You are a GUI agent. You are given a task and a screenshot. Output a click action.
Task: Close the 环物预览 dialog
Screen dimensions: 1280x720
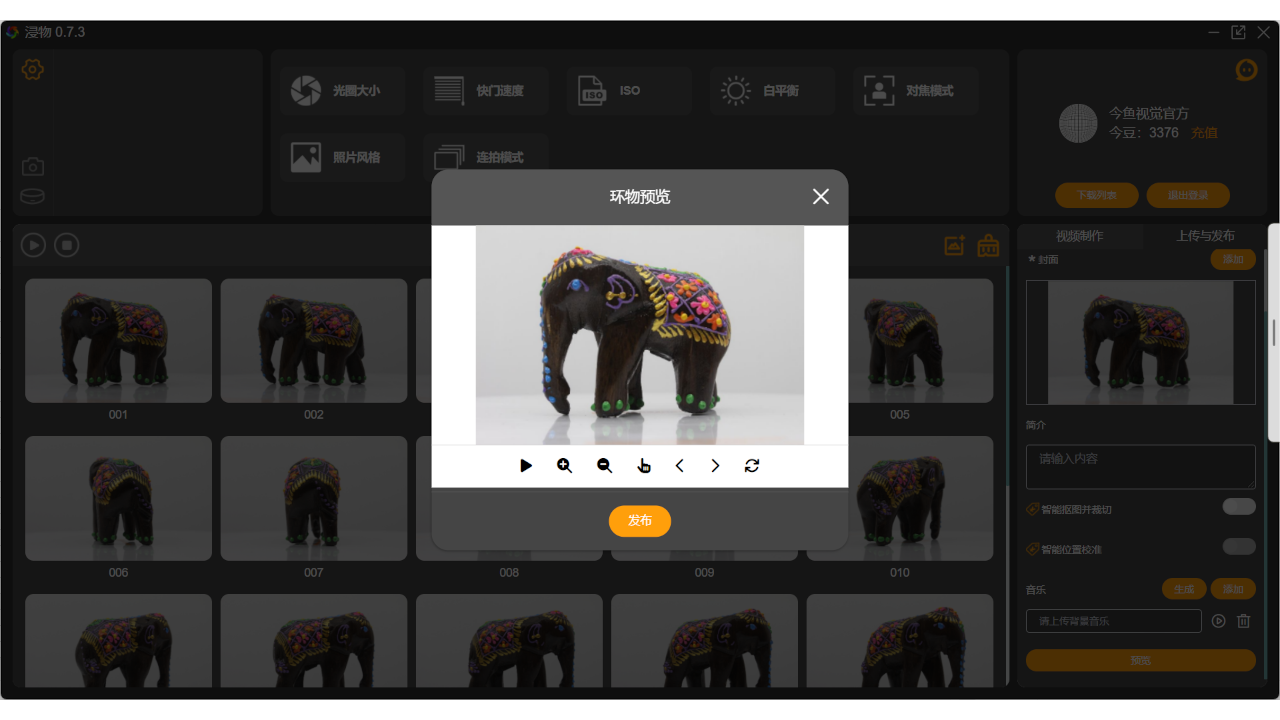(820, 197)
